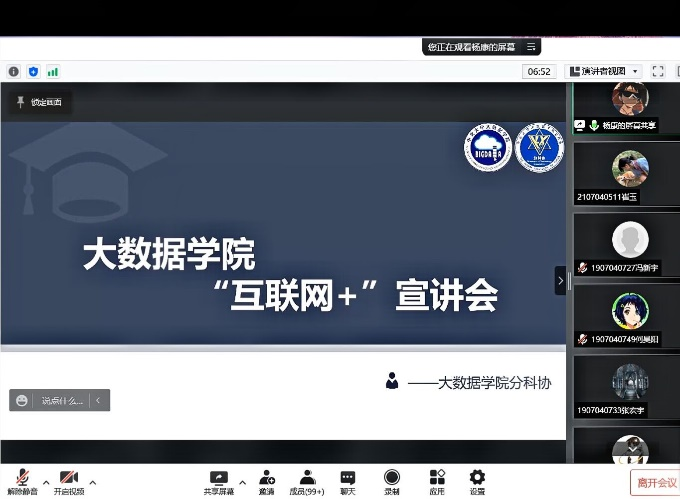Click the Share Screen (共享屏幕) icon

pyautogui.click(x=218, y=479)
